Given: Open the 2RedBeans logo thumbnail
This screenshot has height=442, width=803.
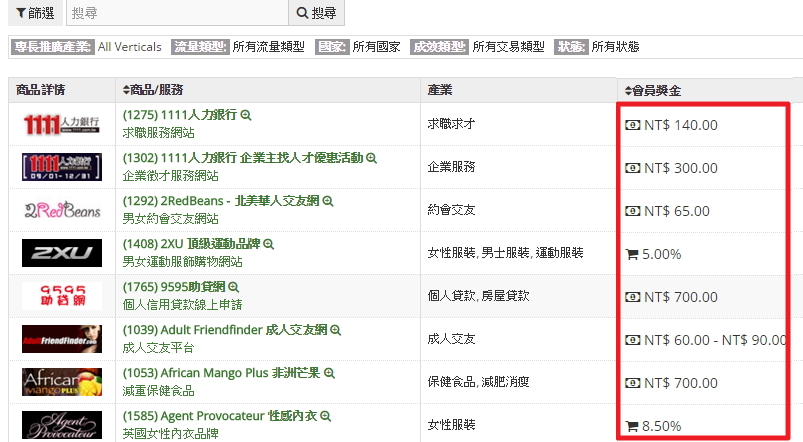Looking at the screenshot, I should coord(61,210).
